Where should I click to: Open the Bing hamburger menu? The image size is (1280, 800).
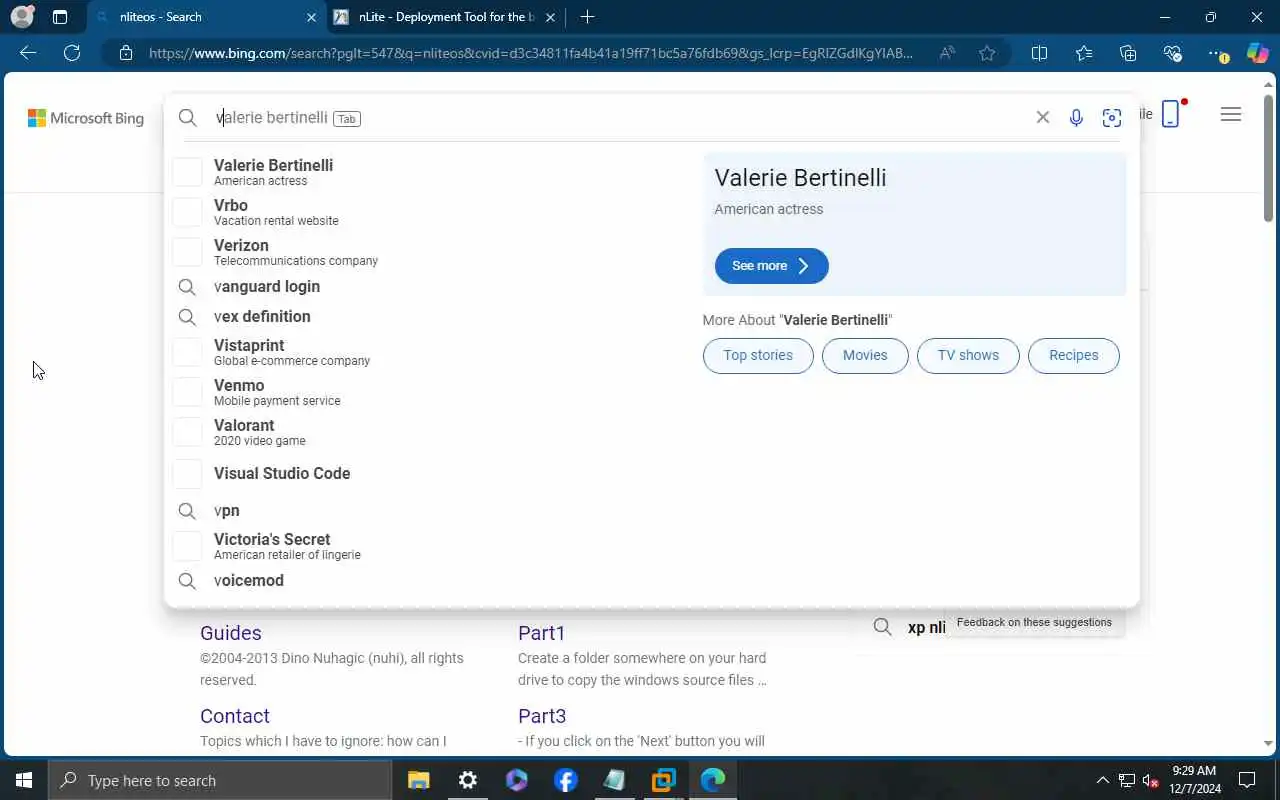(1231, 115)
